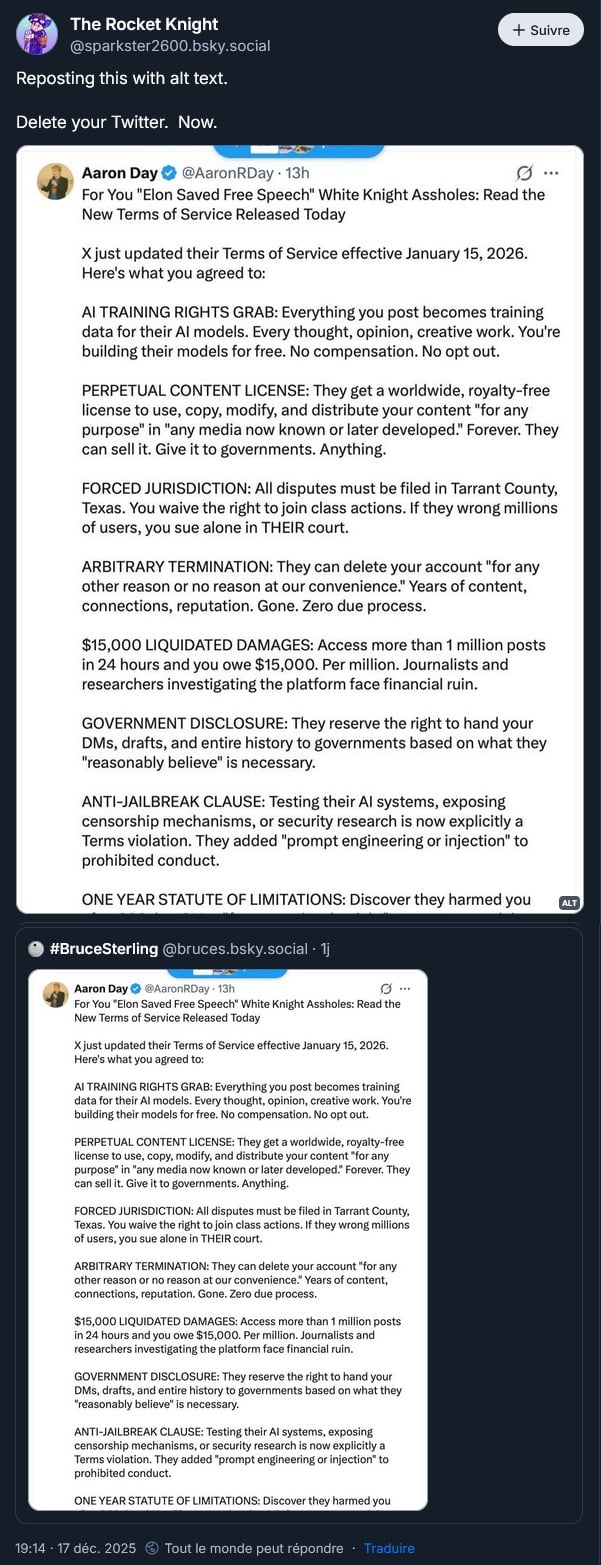
Task: Click Aaron Day's avatar in the quoted post image
Action: (x=55, y=994)
